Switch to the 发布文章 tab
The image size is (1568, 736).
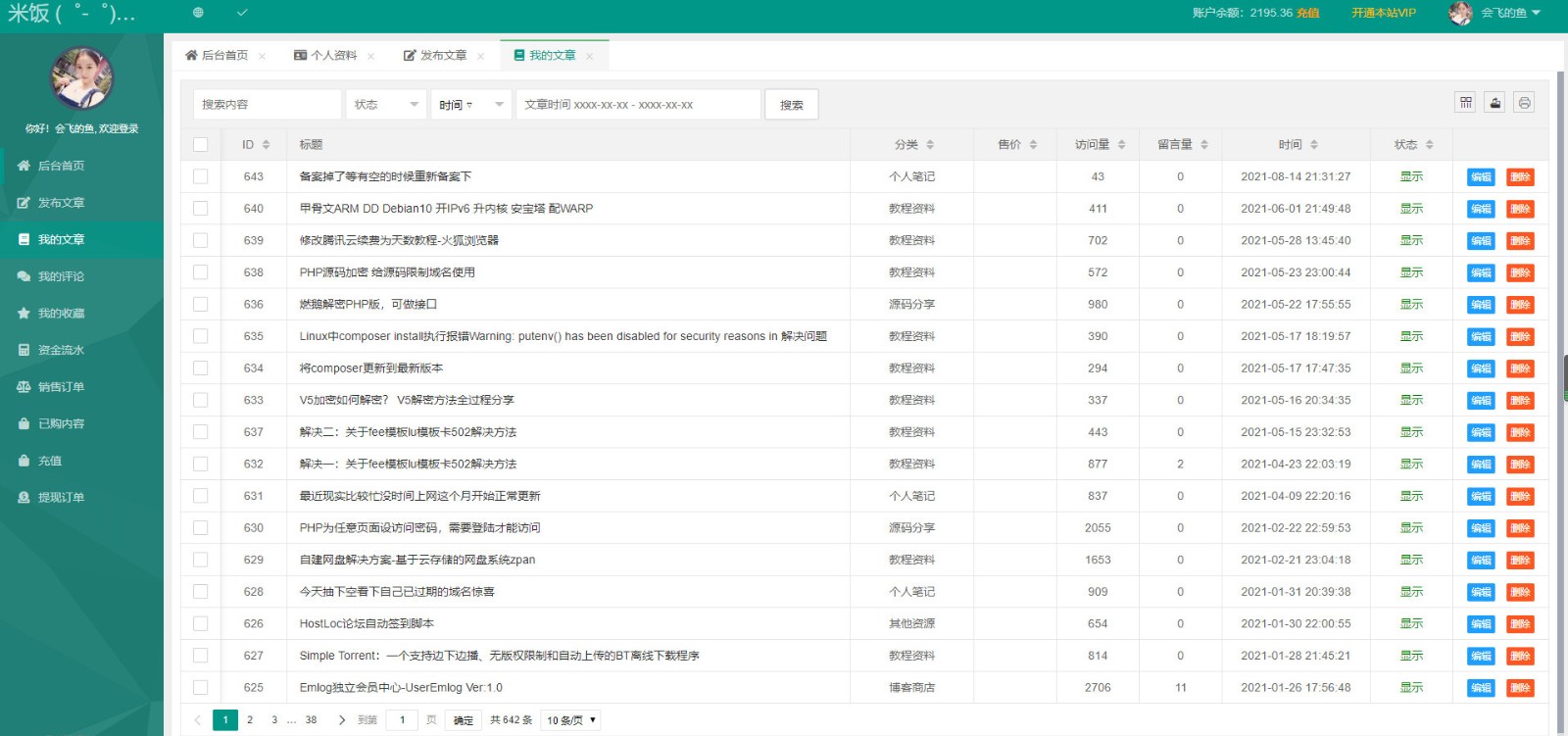[x=435, y=56]
